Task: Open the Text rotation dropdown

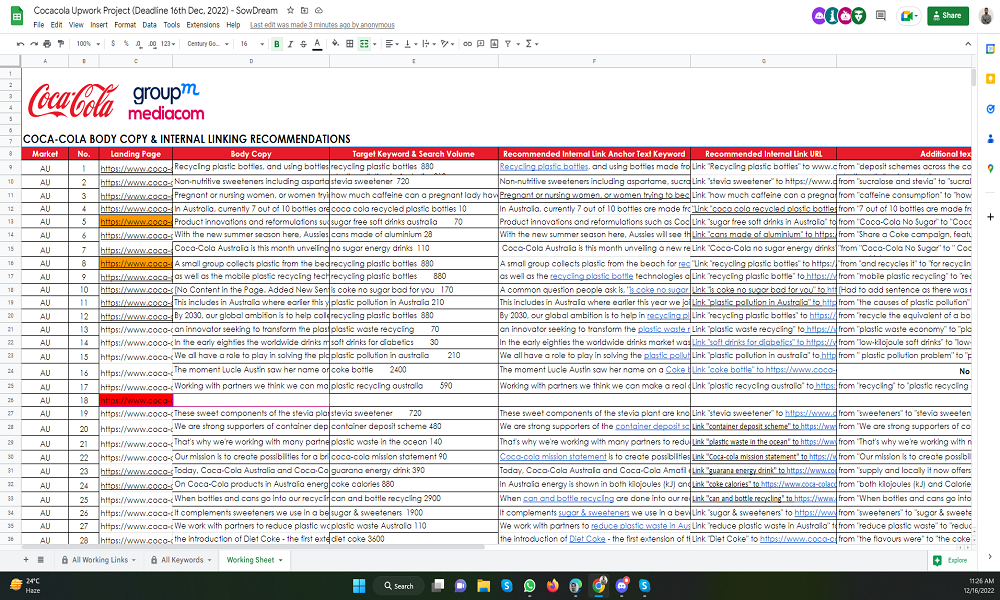Action: [x=447, y=44]
